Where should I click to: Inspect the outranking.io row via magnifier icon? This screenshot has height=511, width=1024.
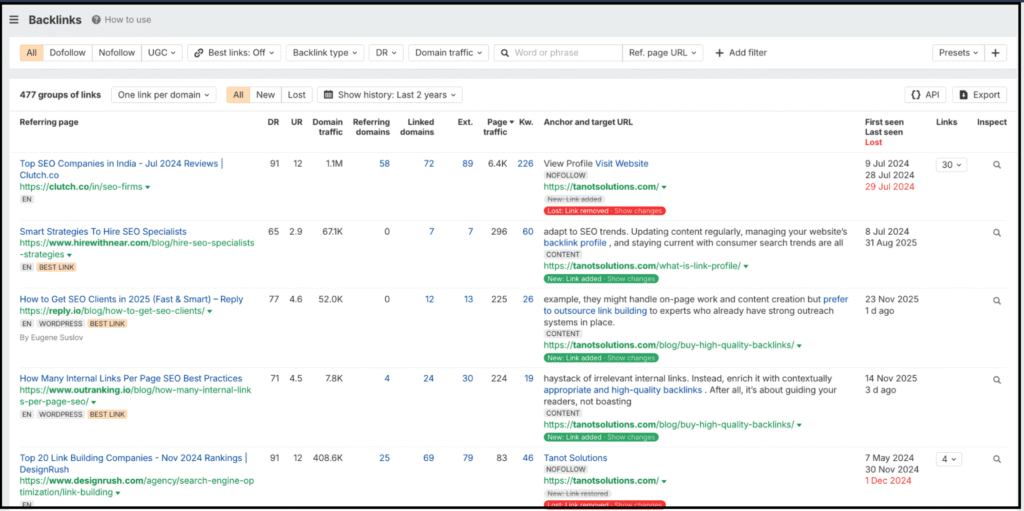click(997, 380)
